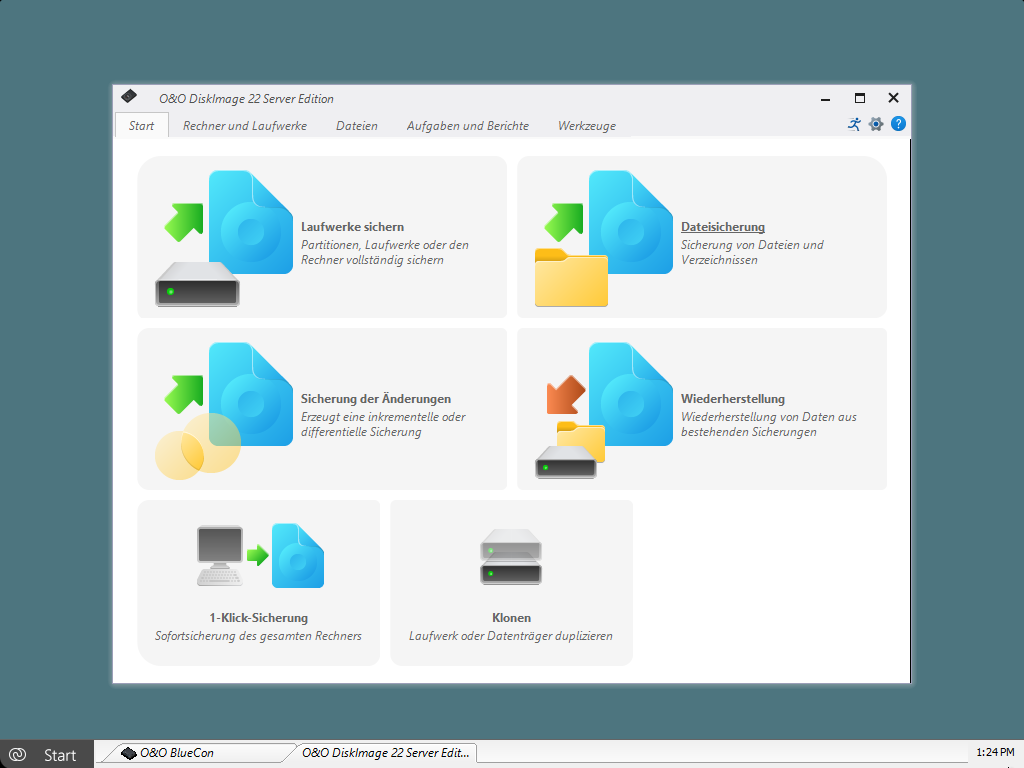
Task: Click the 1-Klick-Sicherung computer icon
Action: tap(260, 556)
